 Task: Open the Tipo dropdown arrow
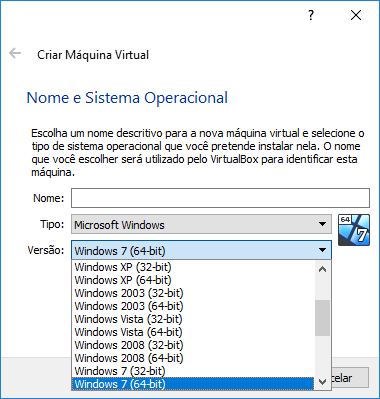(x=322, y=224)
